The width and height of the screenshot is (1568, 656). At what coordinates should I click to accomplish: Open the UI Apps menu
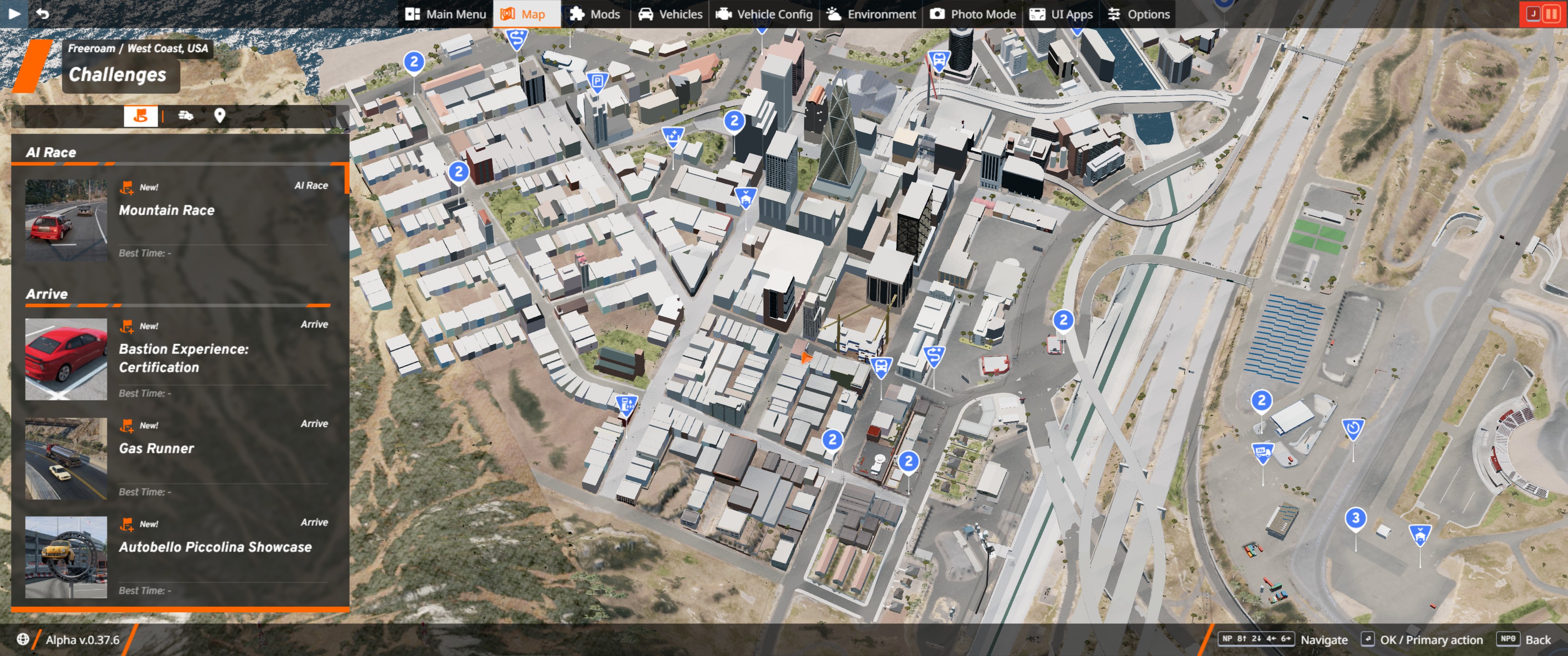(x=1061, y=14)
